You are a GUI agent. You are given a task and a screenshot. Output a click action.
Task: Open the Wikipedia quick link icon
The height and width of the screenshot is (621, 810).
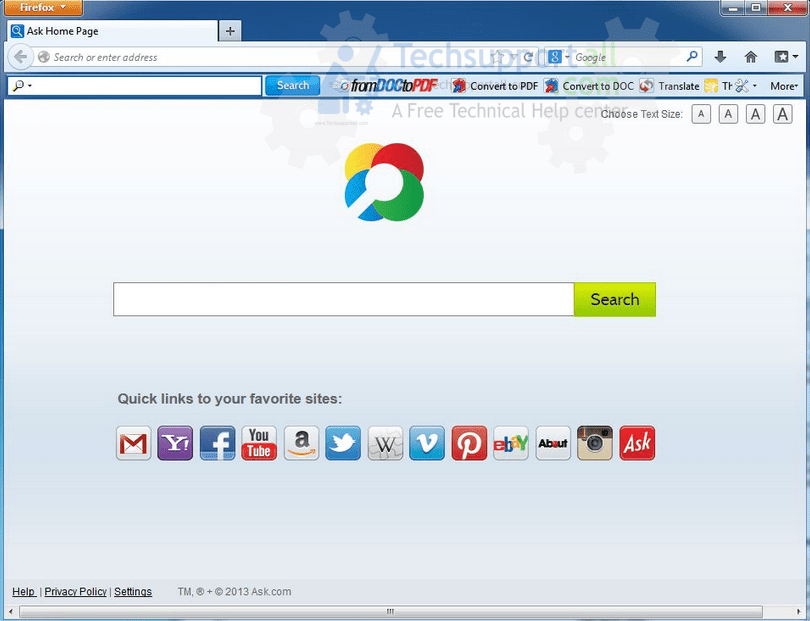(385, 443)
